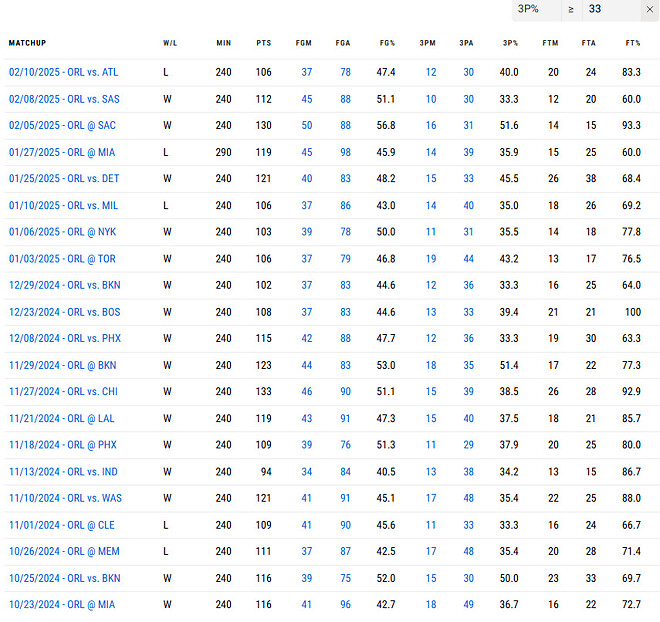Change the ≥ comparison operator
The height and width of the screenshot is (622, 660).
tap(571, 9)
